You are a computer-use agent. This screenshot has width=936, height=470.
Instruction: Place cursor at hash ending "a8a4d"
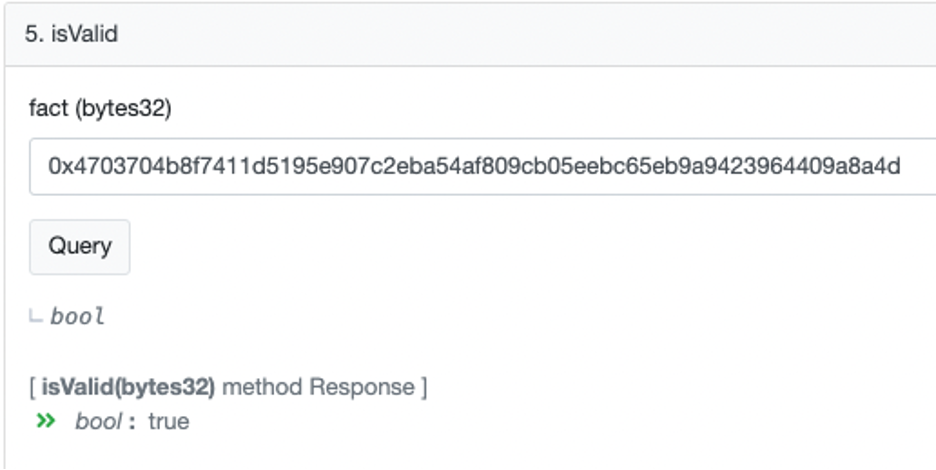[x=880, y=166]
